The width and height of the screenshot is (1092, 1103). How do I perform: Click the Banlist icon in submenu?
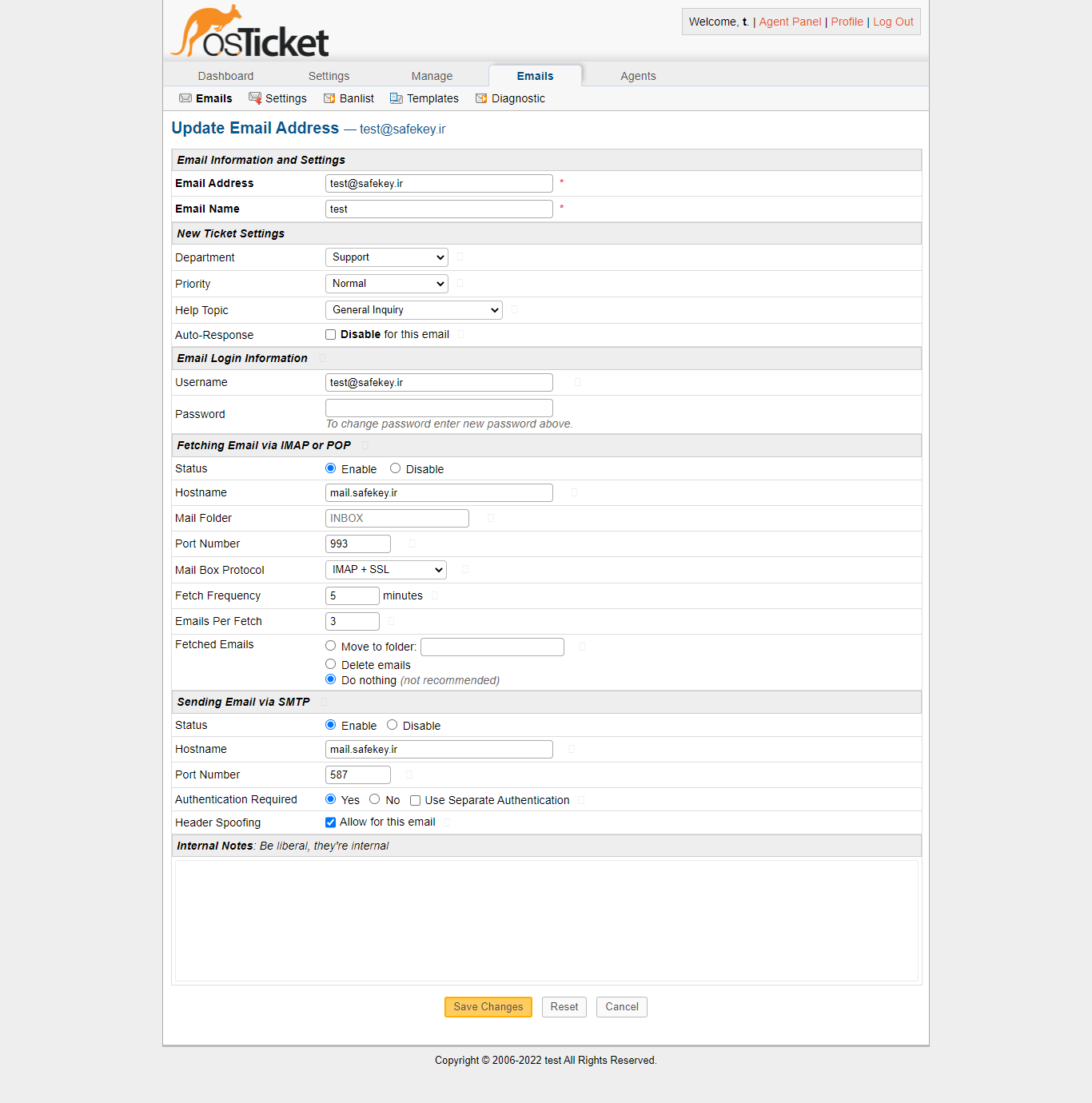tap(329, 98)
